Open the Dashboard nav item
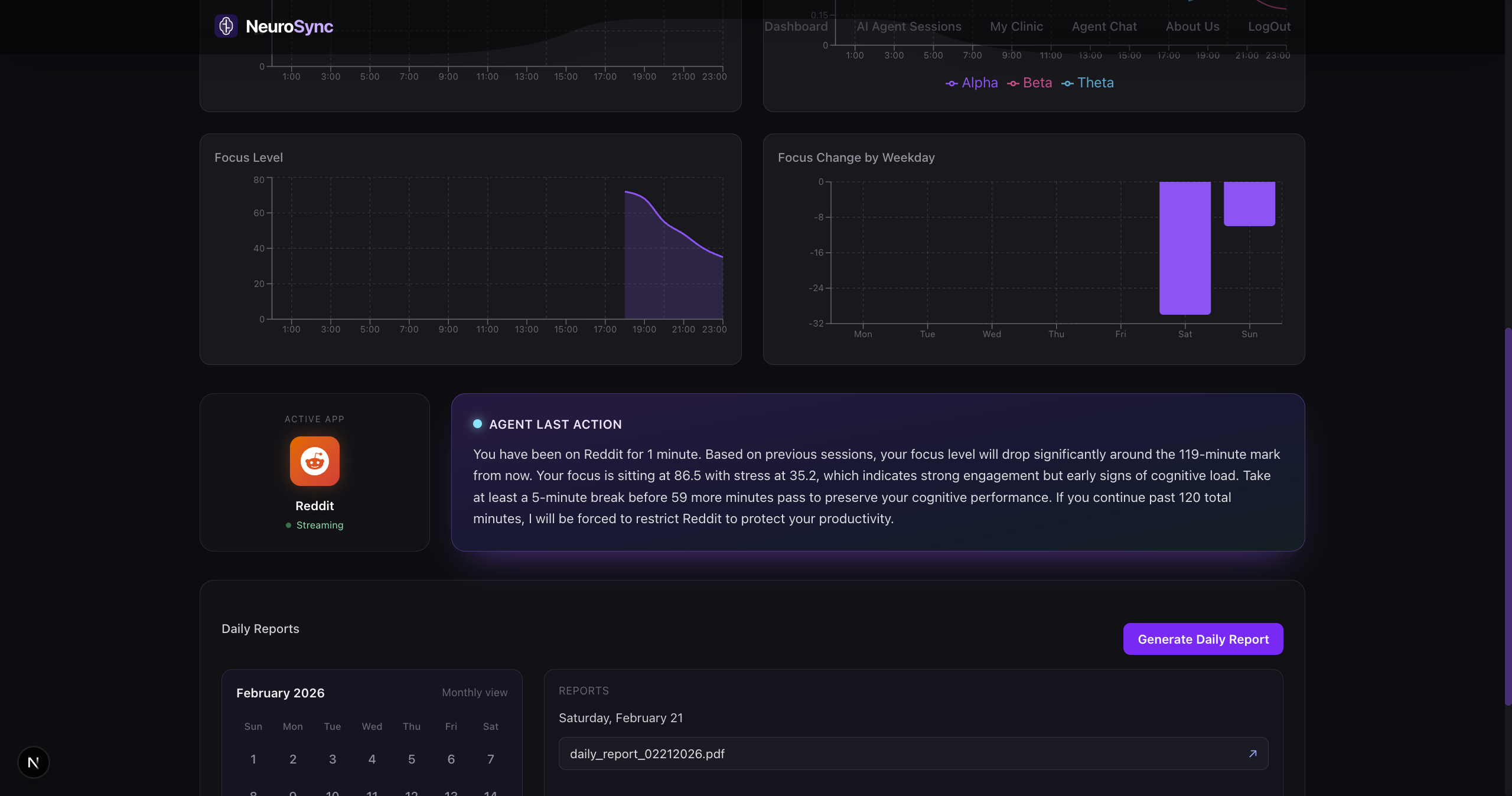1512x796 pixels. 796,27
